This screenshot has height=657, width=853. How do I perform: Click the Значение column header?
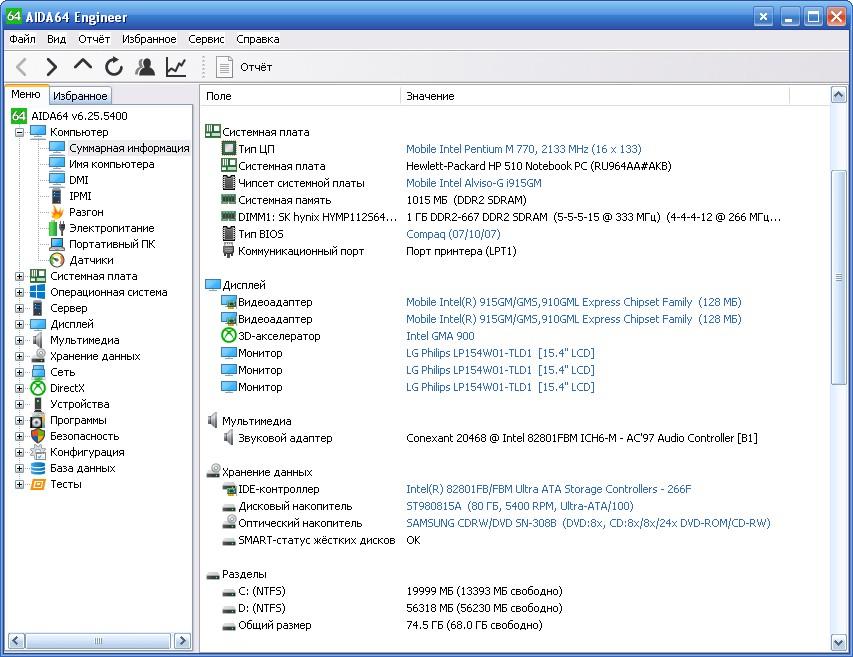point(595,96)
